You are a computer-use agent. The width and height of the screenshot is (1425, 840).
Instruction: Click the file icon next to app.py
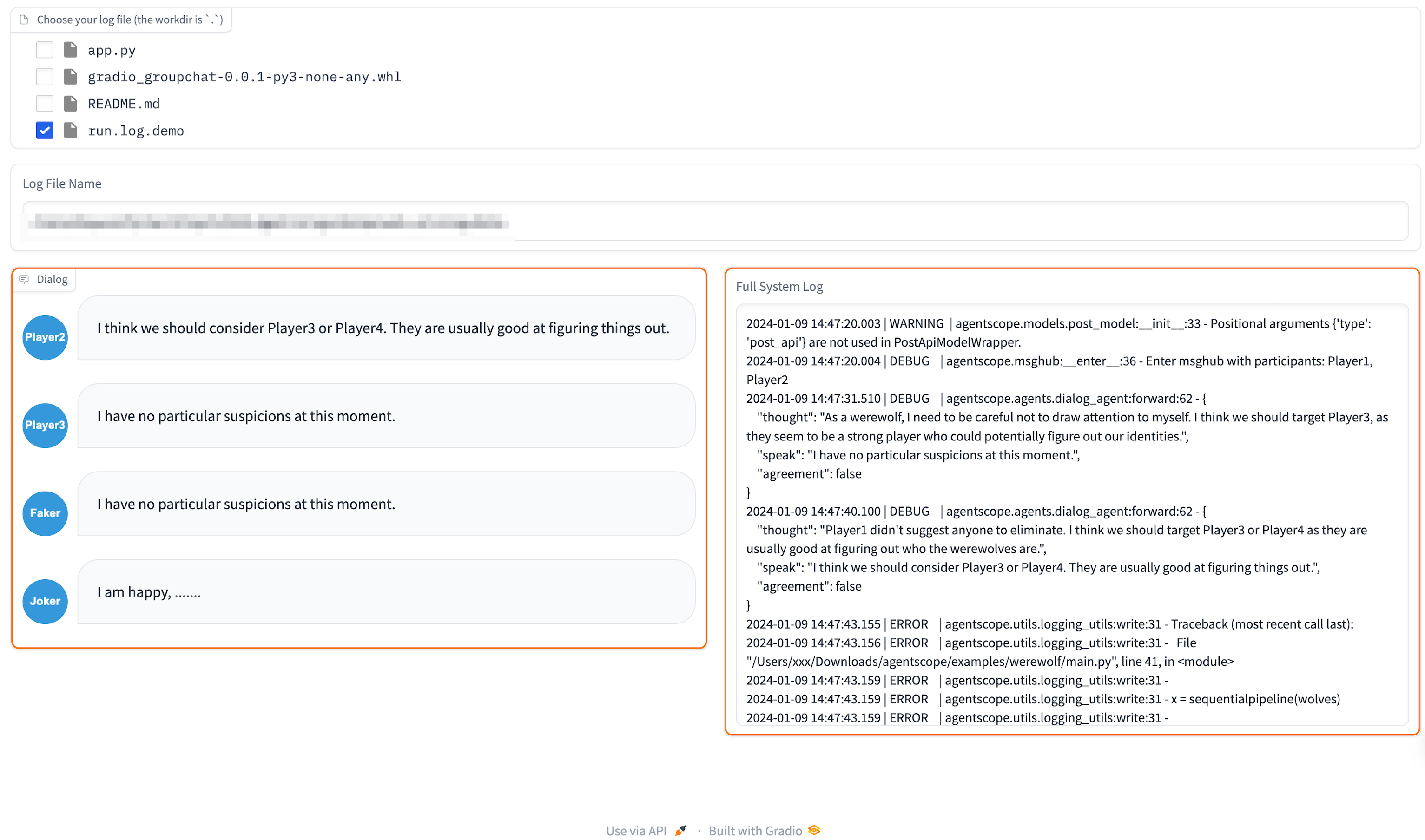70,50
